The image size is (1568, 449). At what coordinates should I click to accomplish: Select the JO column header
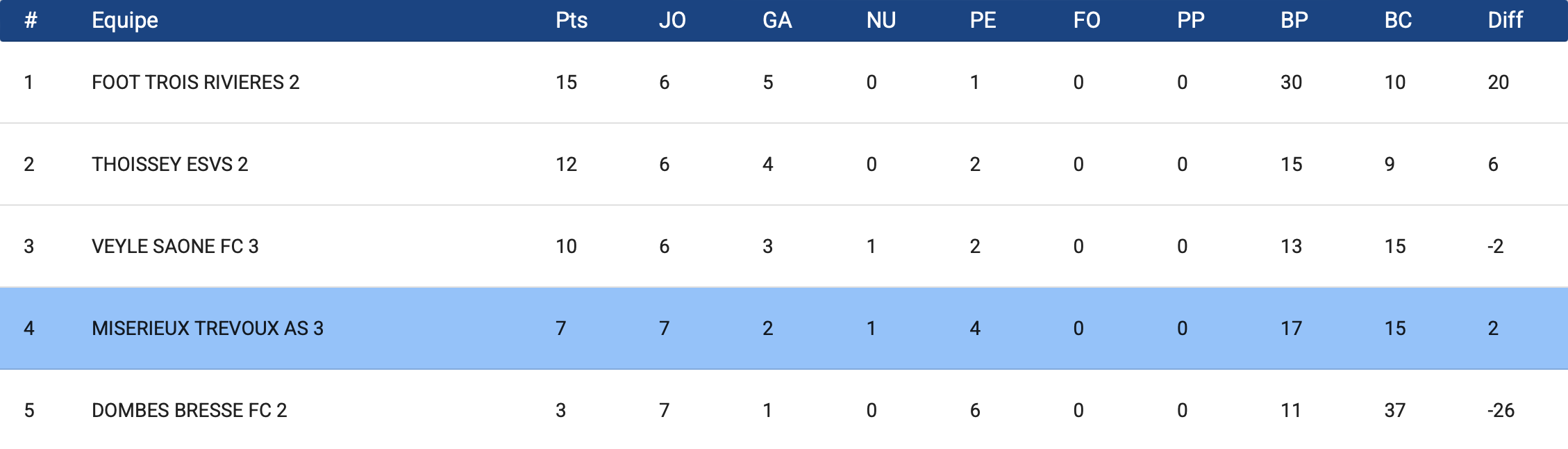pyautogui.click(x=672, y=20)
